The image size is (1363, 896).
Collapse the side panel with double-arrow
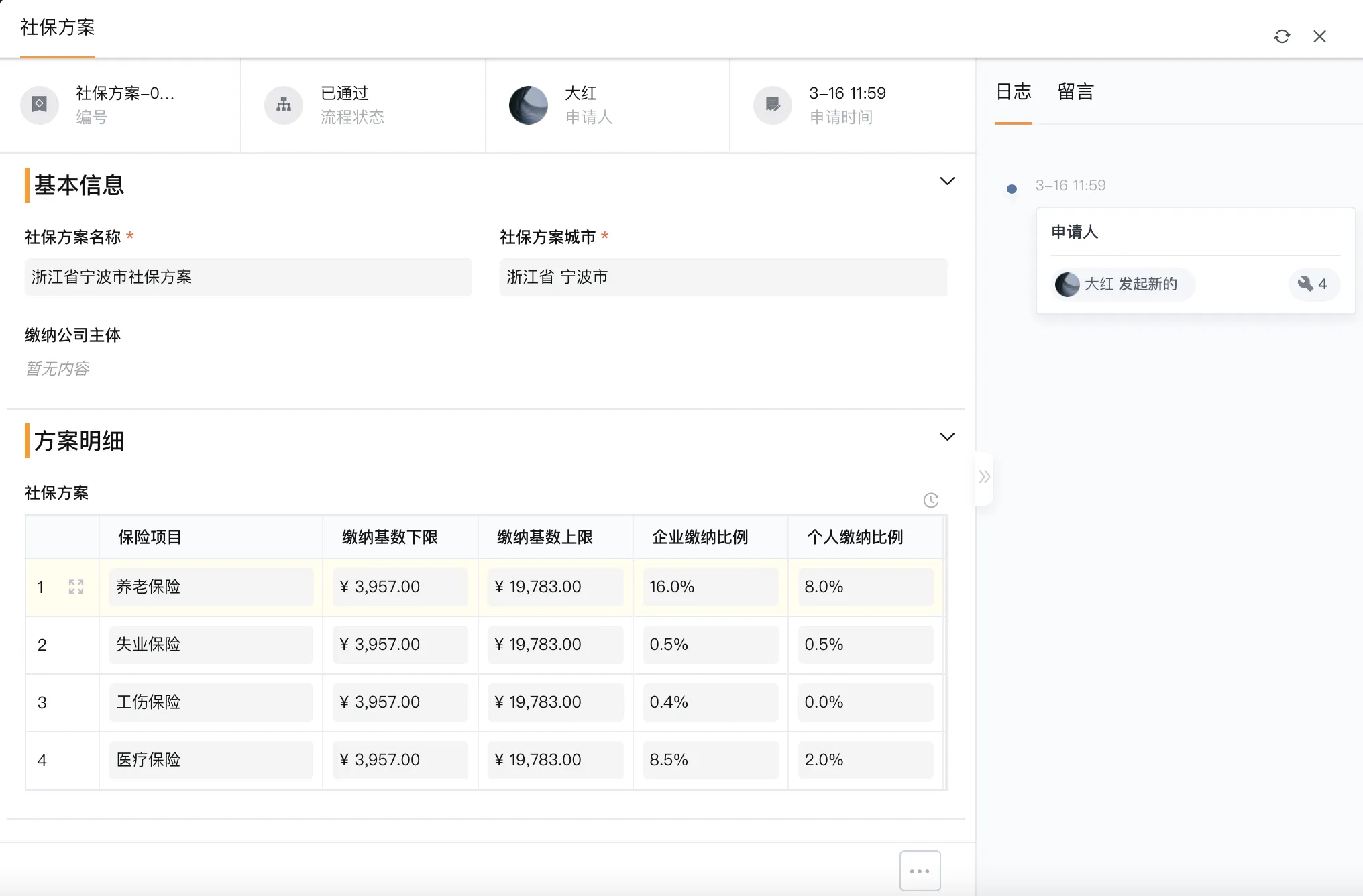coord(984,477)
